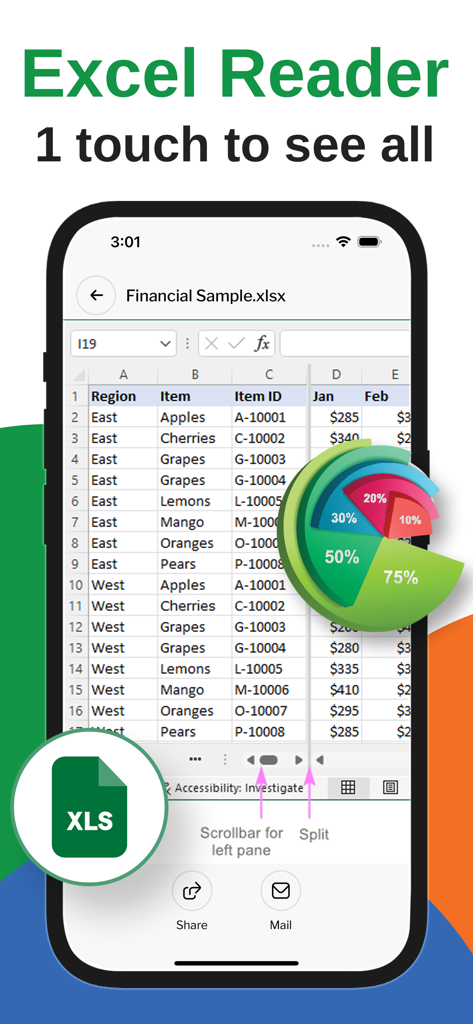Click the West Mango cell
The image size is (473, 1024).
[195, 690]
